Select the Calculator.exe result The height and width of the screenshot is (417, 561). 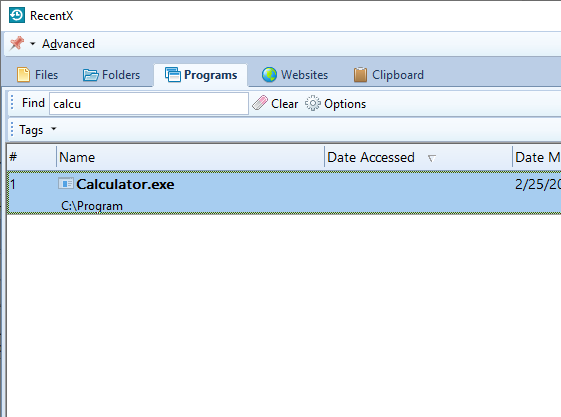coord(284,193)
